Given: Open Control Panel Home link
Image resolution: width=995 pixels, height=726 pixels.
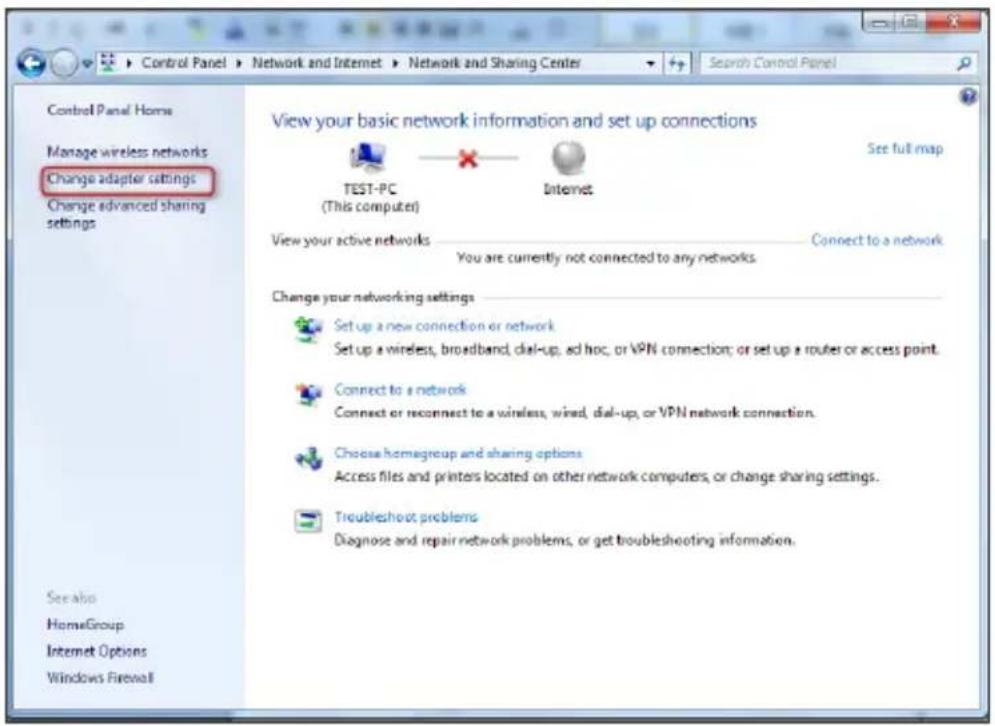Looking at the screenshot, I should 110,110.
